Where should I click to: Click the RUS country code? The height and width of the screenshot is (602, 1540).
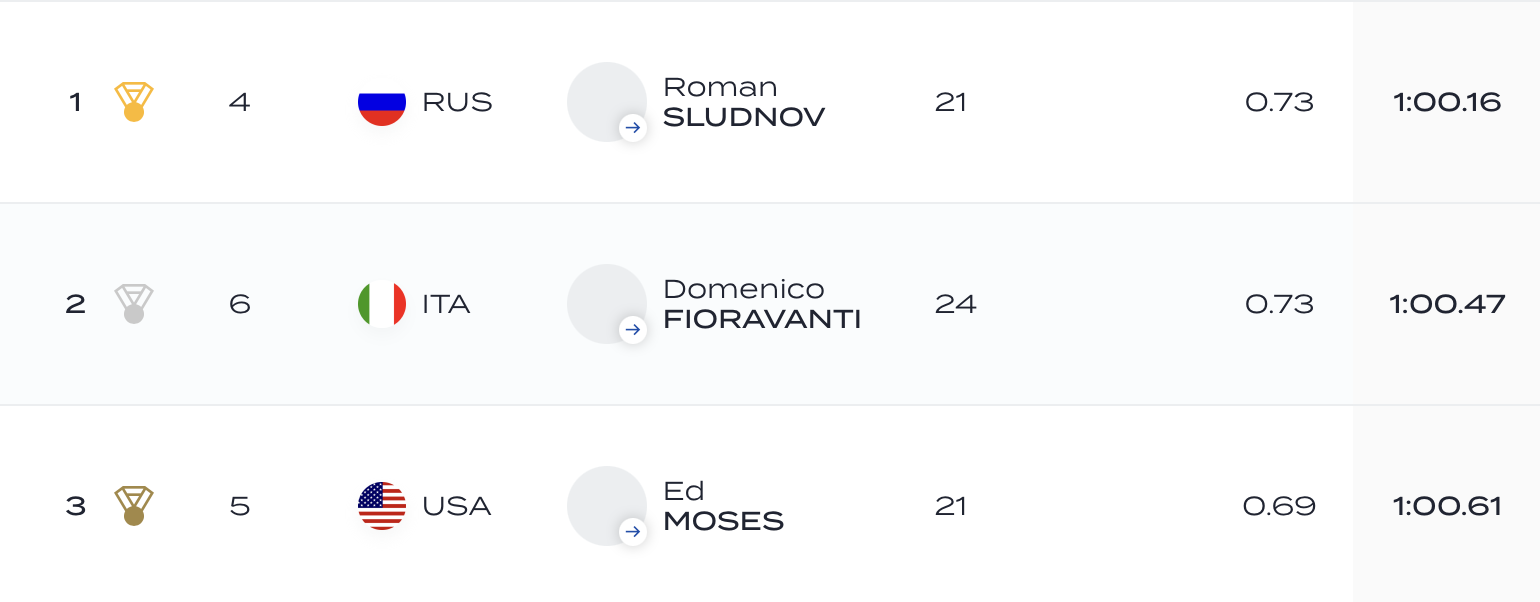click(457, 103)
